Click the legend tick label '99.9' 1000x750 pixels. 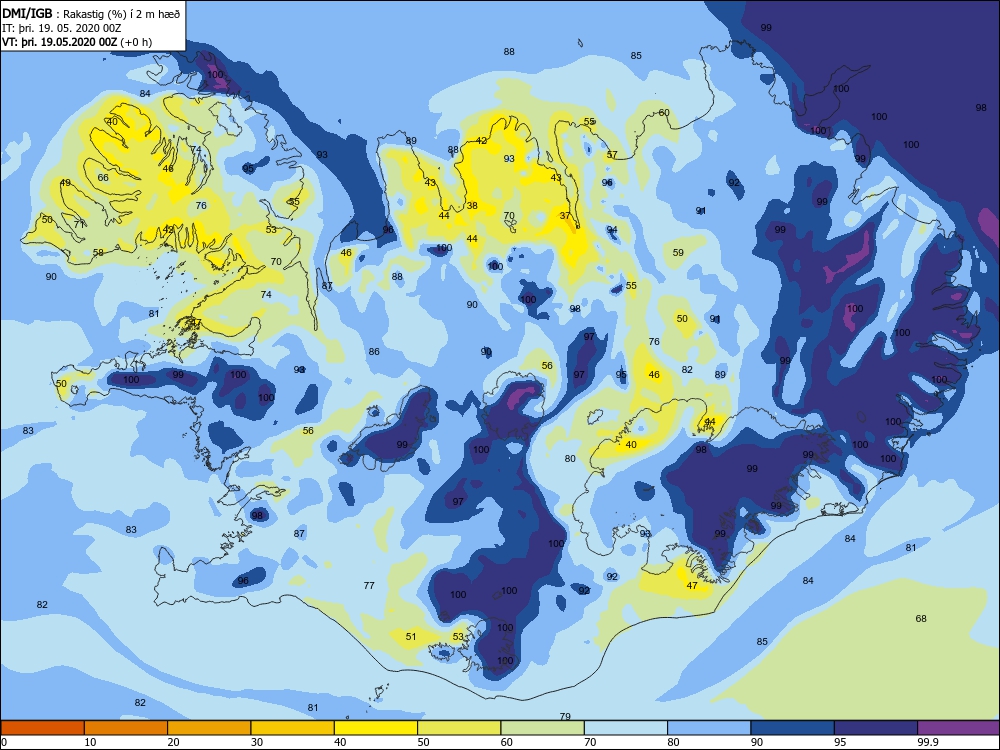point(928,742)
